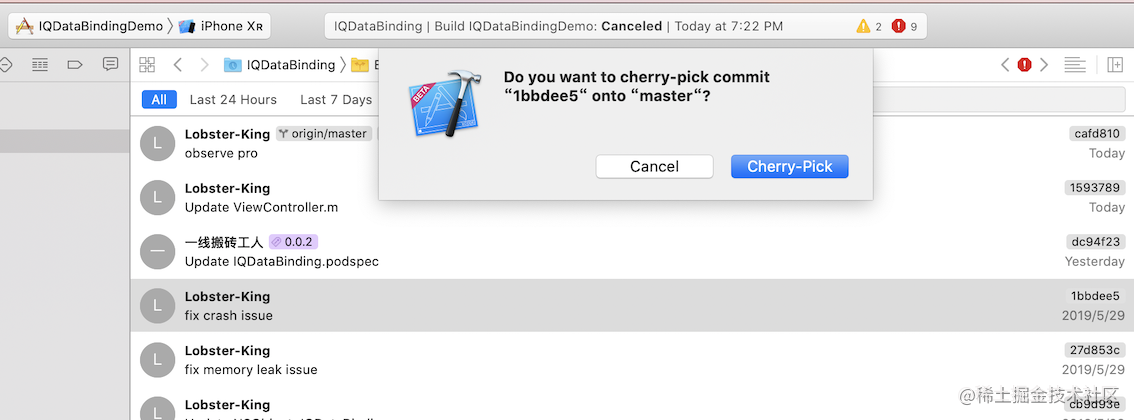Click Cancel in the cherry-pick dialog
Viewport: 1134px width, 420px height.
click(655, 166)
